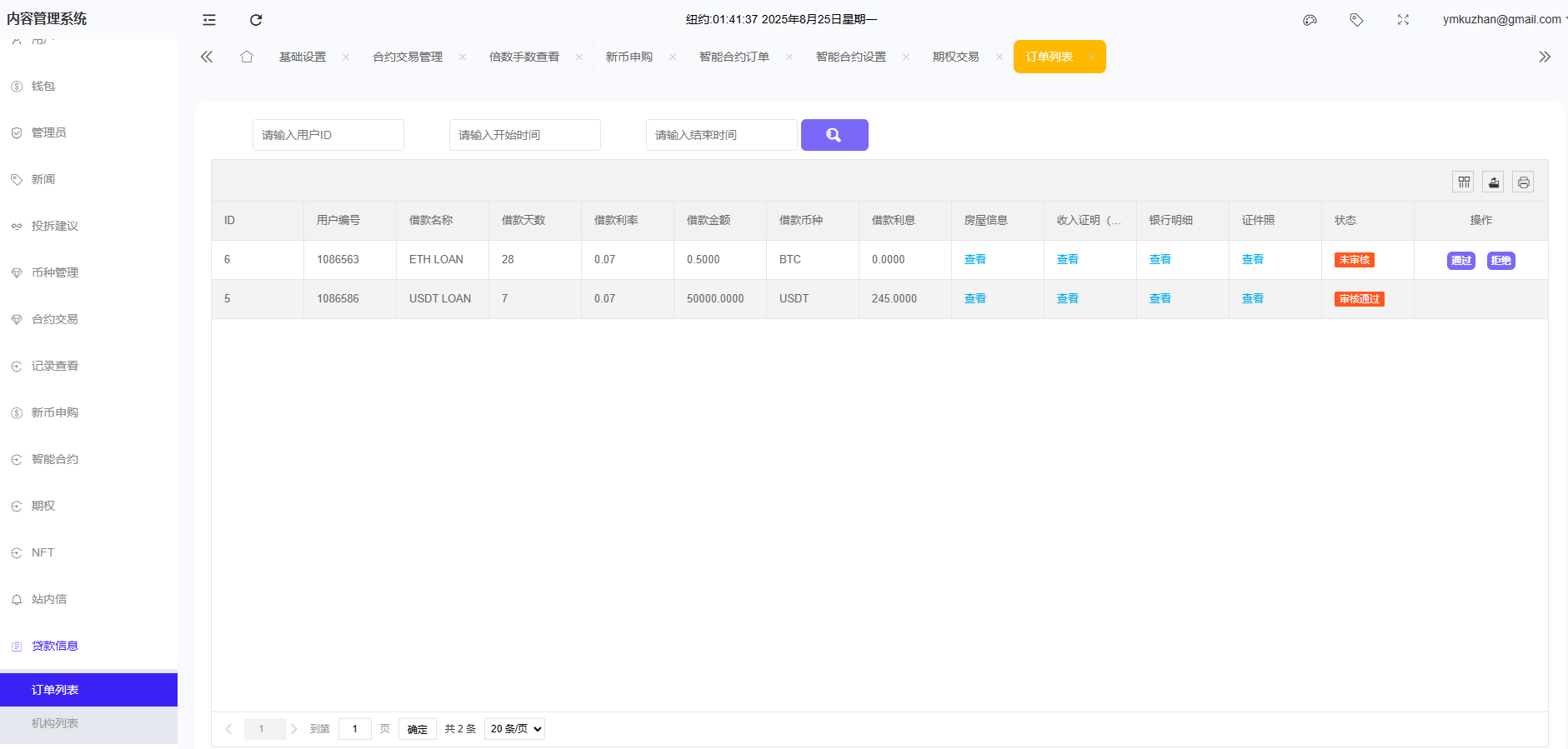Go to the home tab icon
The image size is (1568, 749).
pos(247,57)
